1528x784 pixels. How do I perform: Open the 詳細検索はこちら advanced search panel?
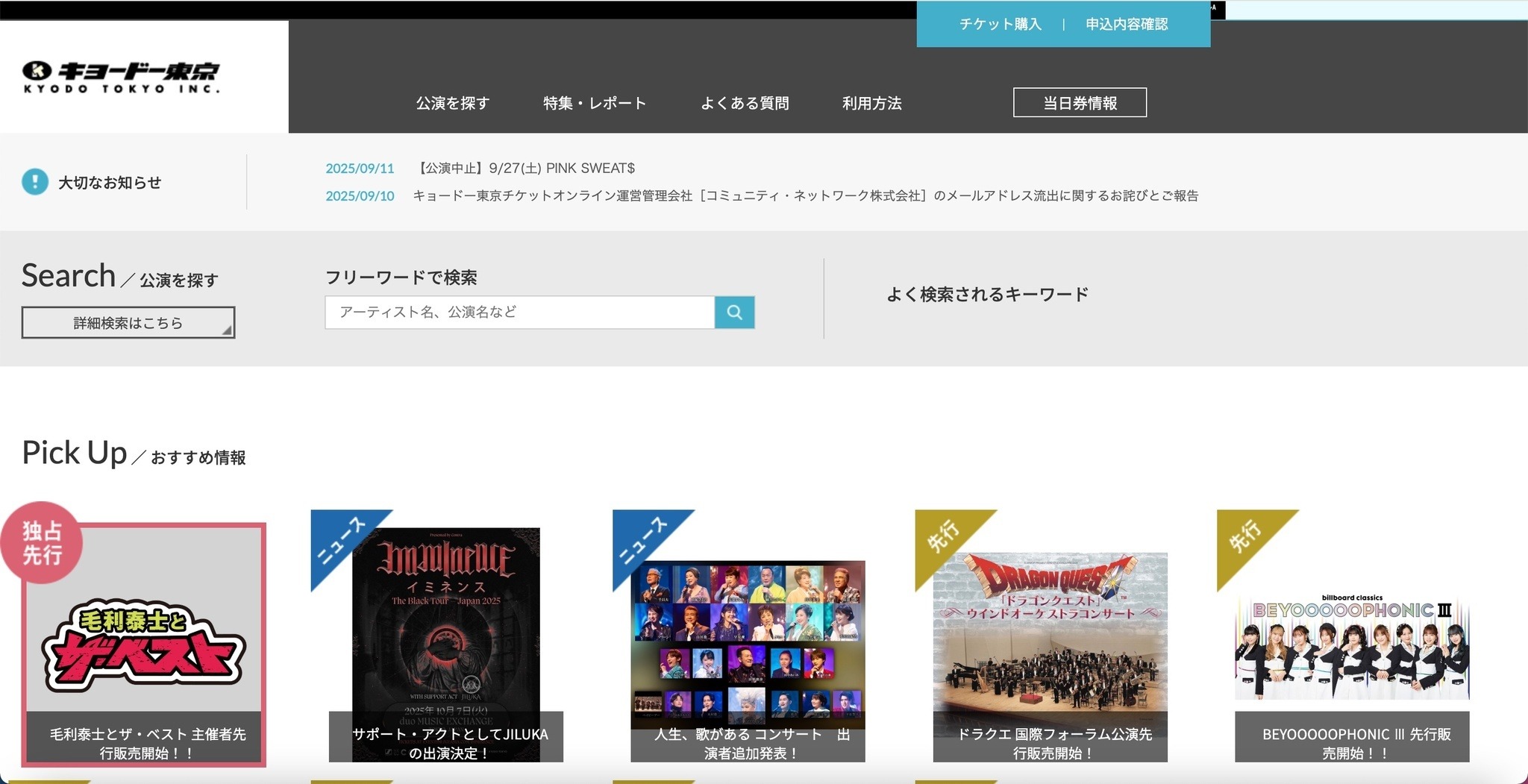pos(128,322)
